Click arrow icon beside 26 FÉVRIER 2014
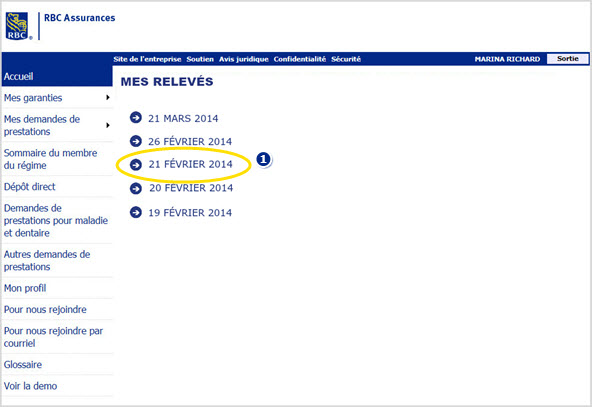The height and width of the screenshot is (407, 592). (136, 141)
